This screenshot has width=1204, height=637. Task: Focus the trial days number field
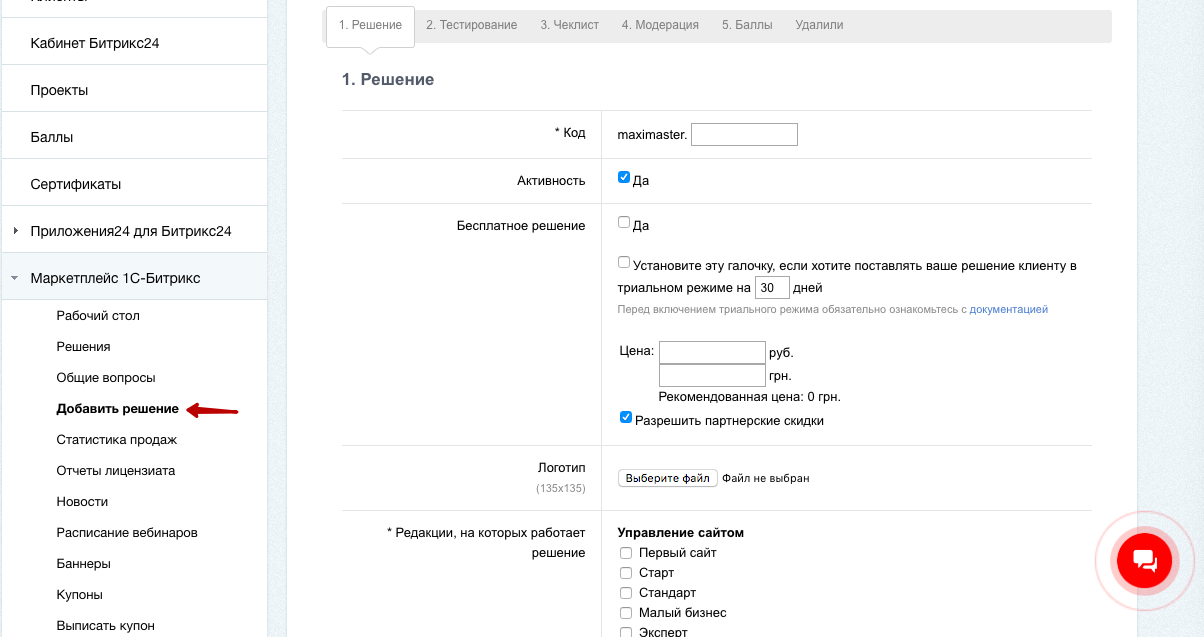click(x=772, y=288)
